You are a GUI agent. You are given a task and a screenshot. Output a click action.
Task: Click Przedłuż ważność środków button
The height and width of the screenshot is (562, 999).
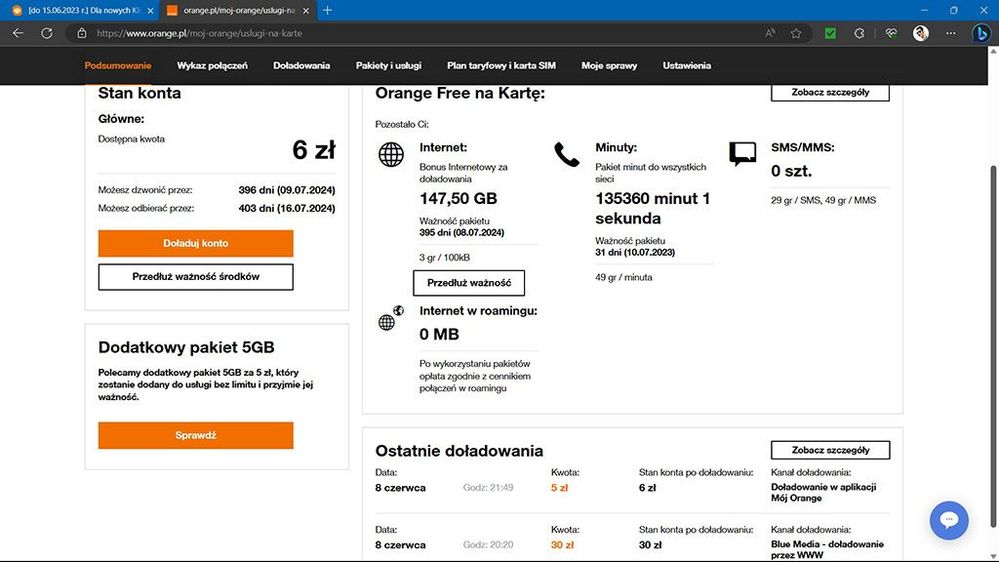[196, 277]
